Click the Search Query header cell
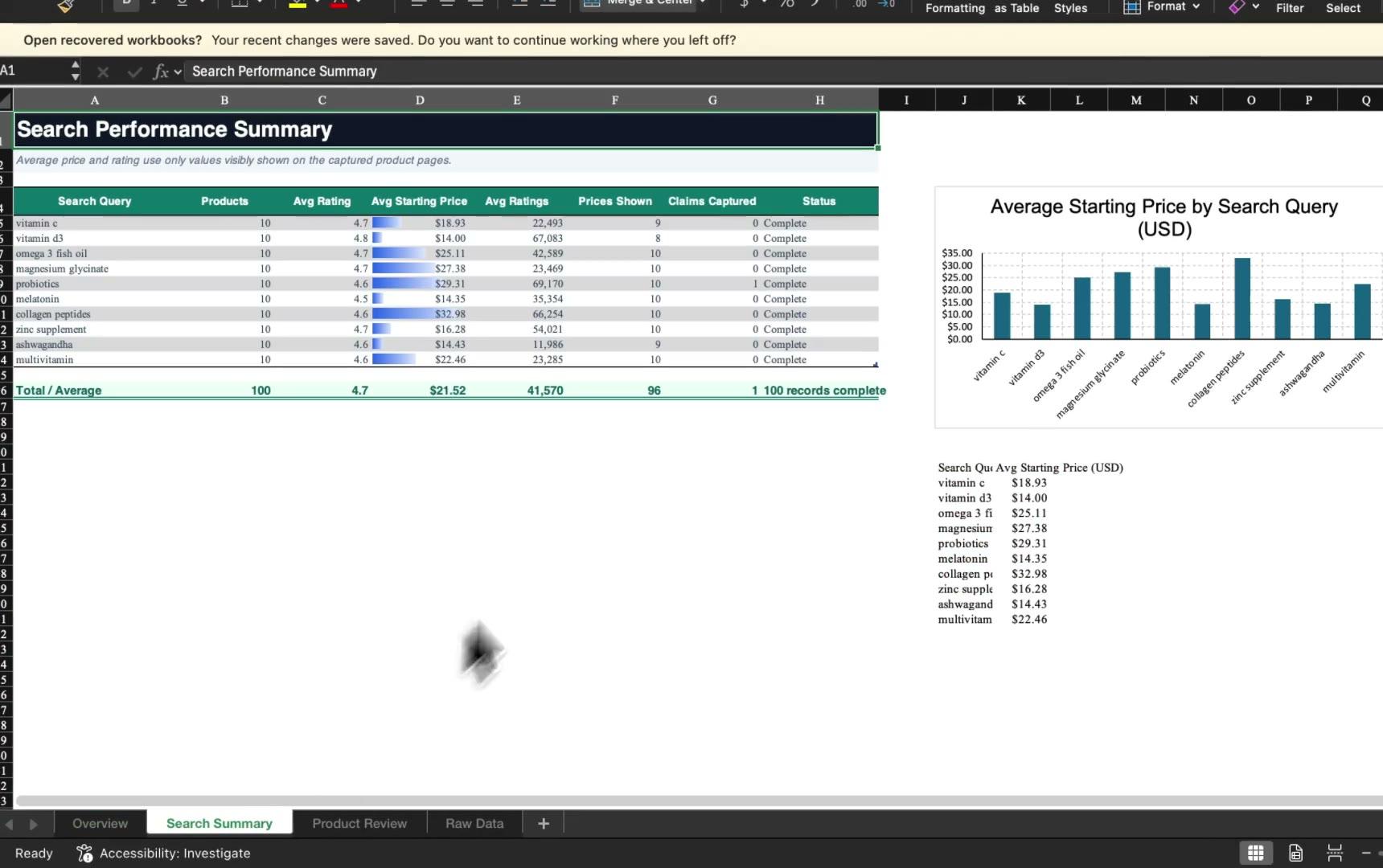 coord(94,201)
